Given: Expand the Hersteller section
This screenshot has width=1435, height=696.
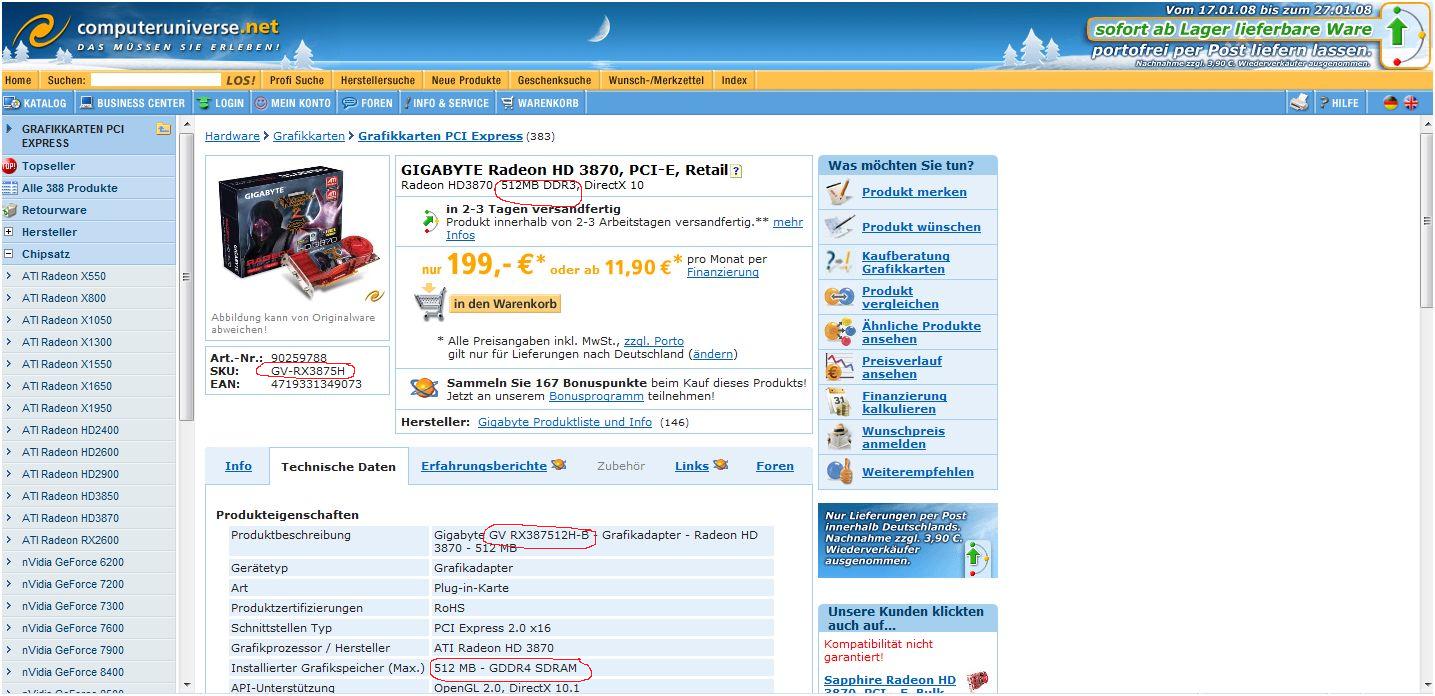Looking at the screenshot, I should (9, 232).
